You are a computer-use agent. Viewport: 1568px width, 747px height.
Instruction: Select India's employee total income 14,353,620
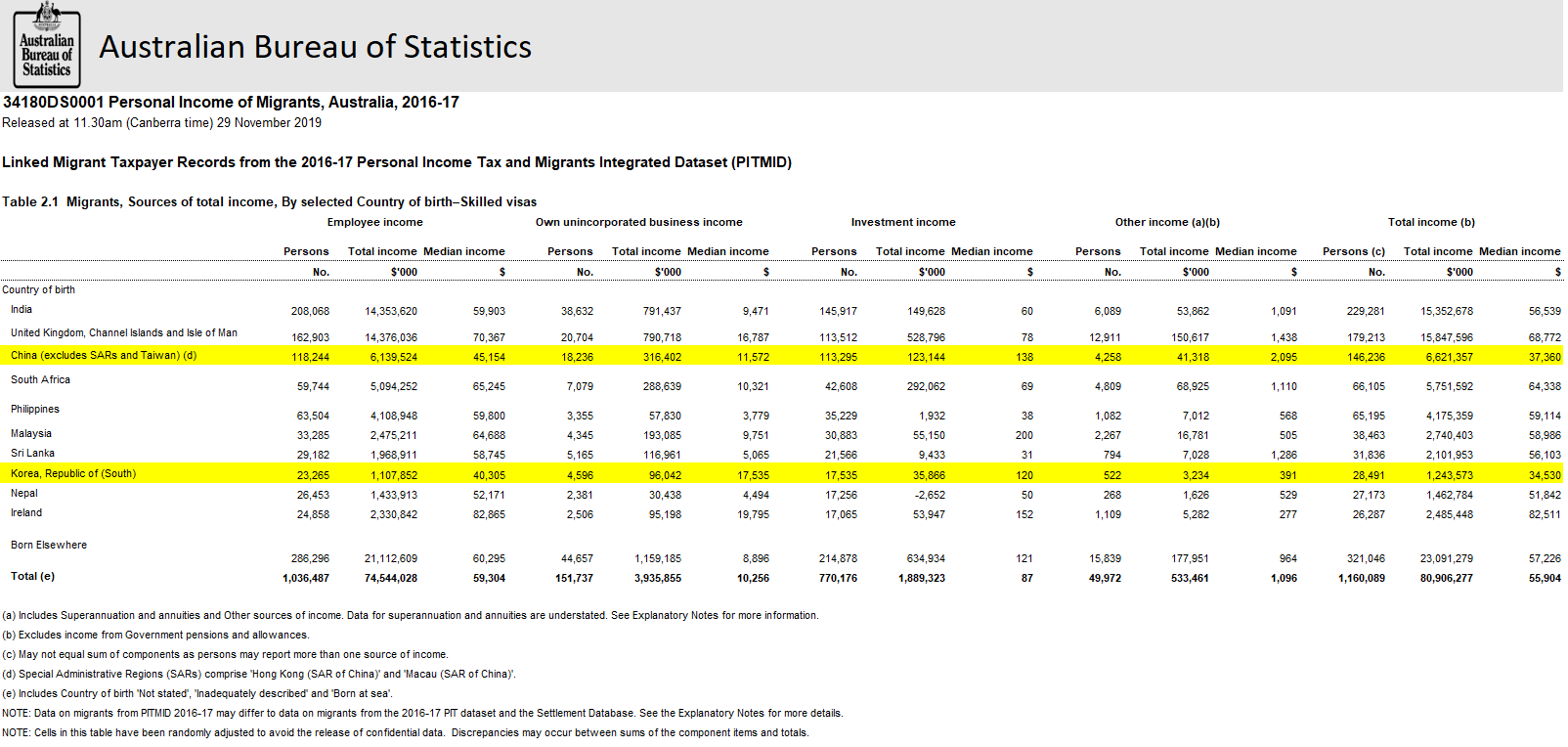391,312
